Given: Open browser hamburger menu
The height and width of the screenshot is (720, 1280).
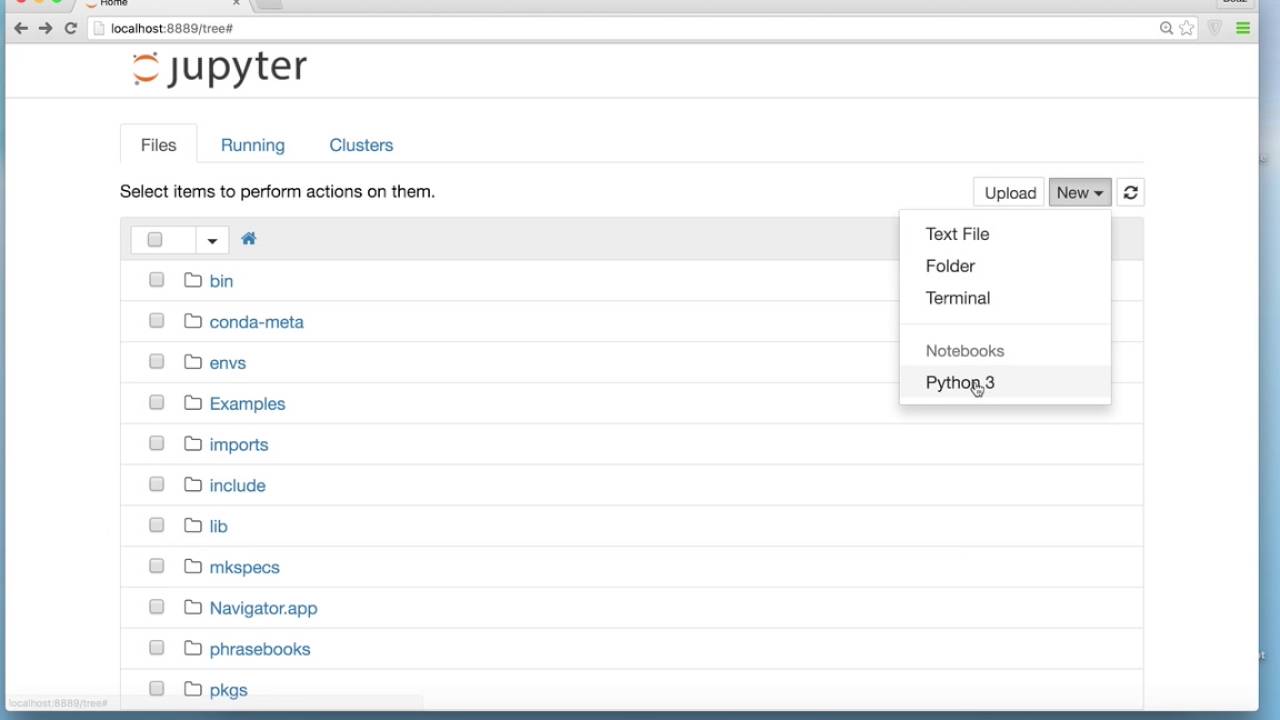Looking at the screenshot, I should (x=1243, y=28).
